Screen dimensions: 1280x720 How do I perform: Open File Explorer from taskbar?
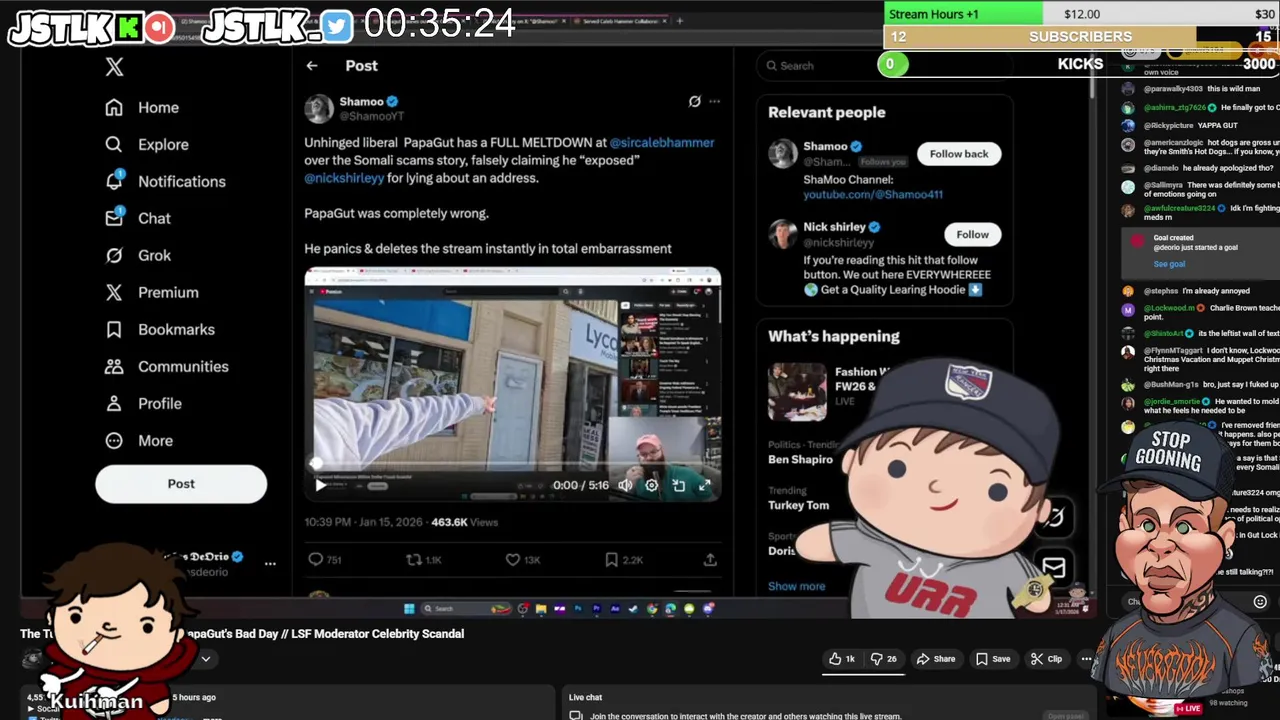[x=541, y=609]
